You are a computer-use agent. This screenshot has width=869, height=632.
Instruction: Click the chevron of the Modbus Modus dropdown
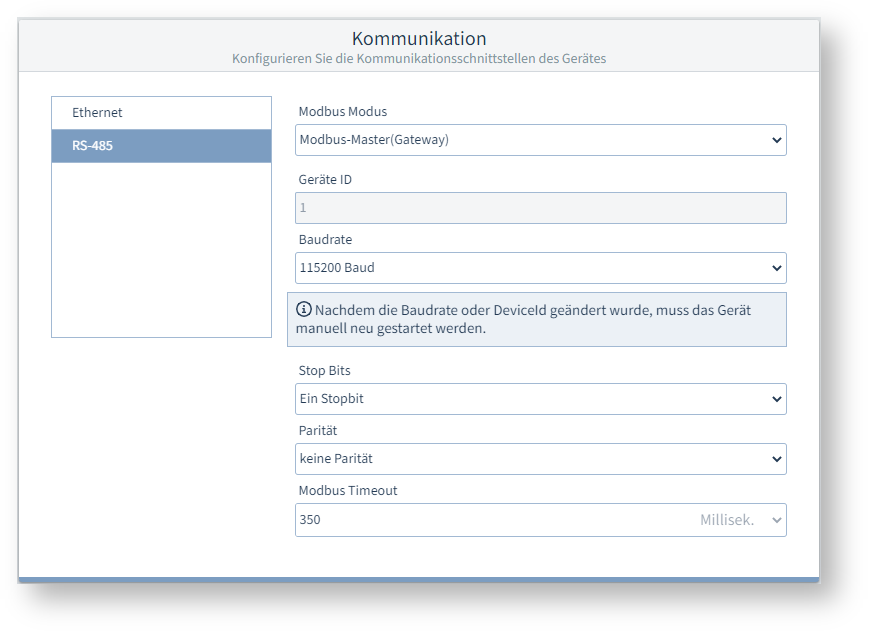coord(775,140)
